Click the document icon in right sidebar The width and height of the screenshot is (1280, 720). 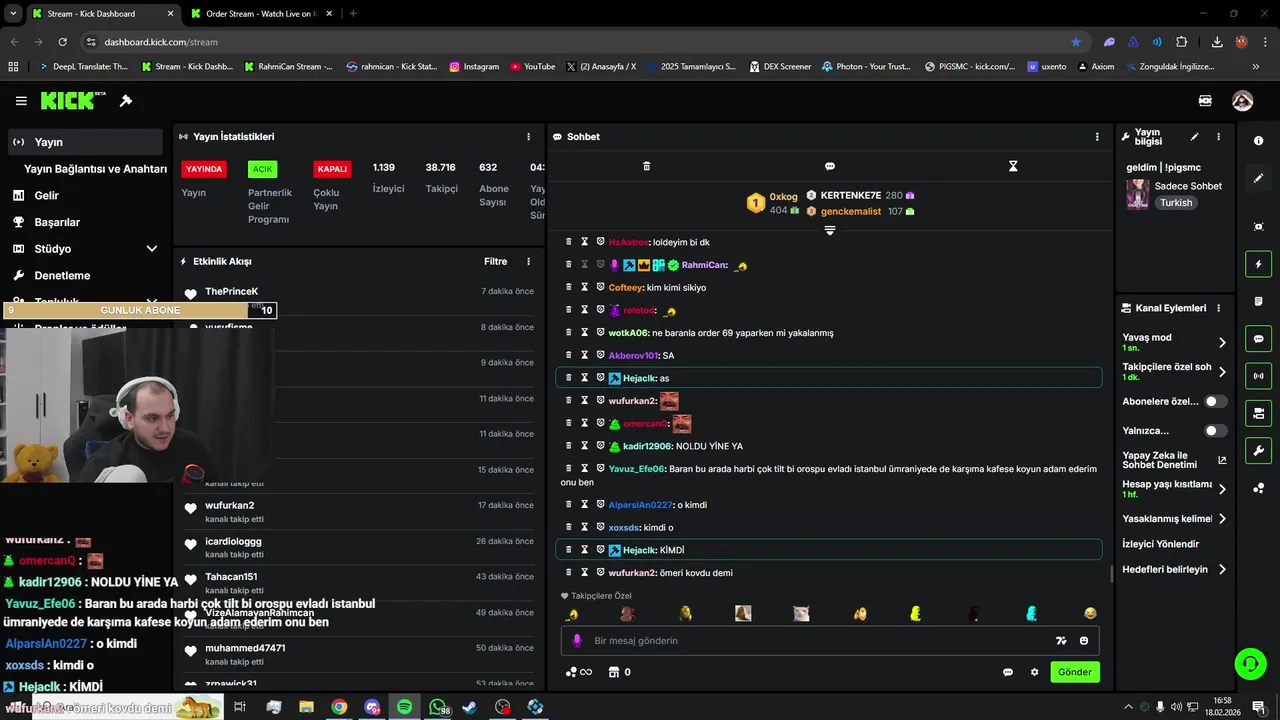(x=1258, y=301)
